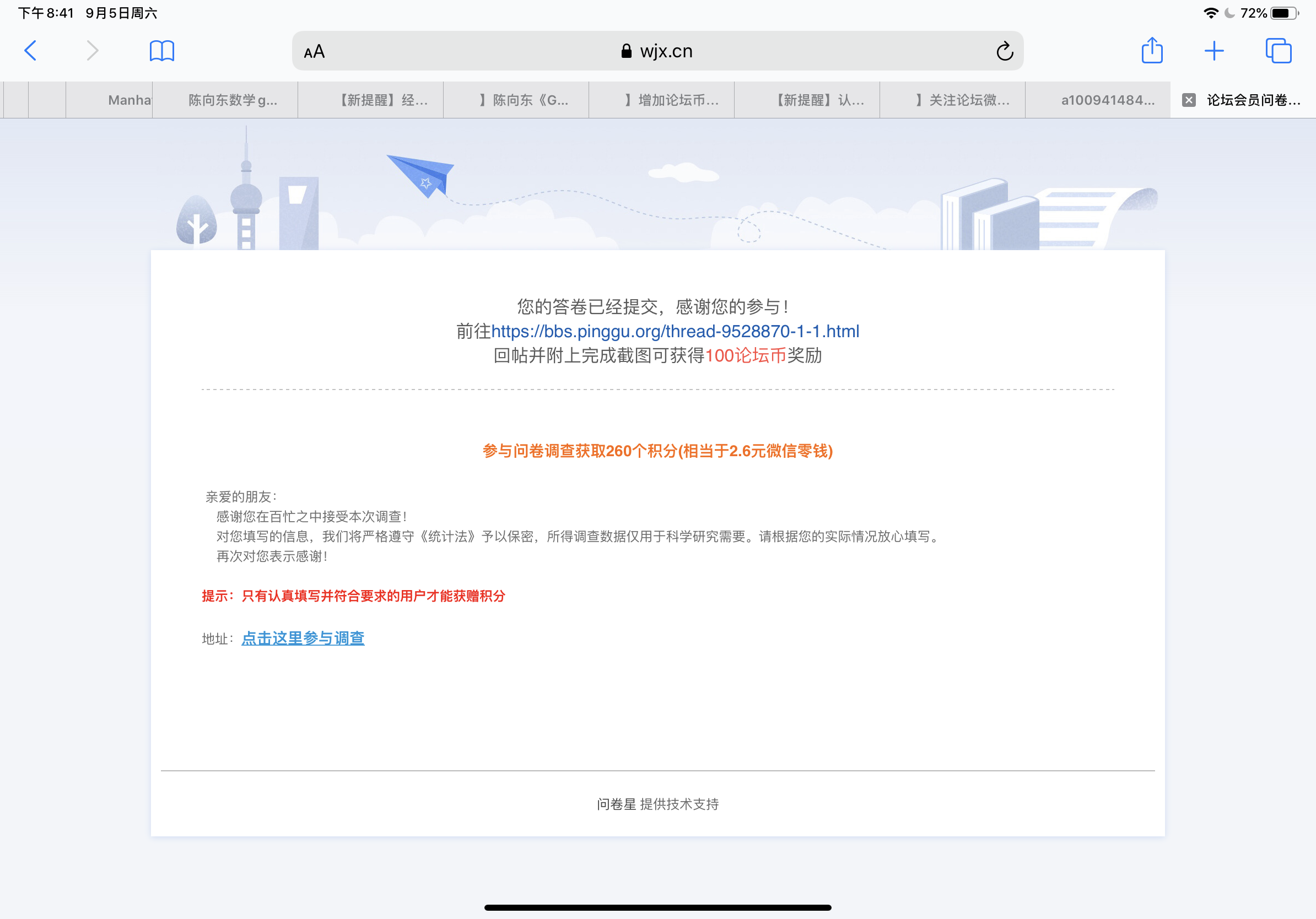Tap the forward navigation arrow

92,51
